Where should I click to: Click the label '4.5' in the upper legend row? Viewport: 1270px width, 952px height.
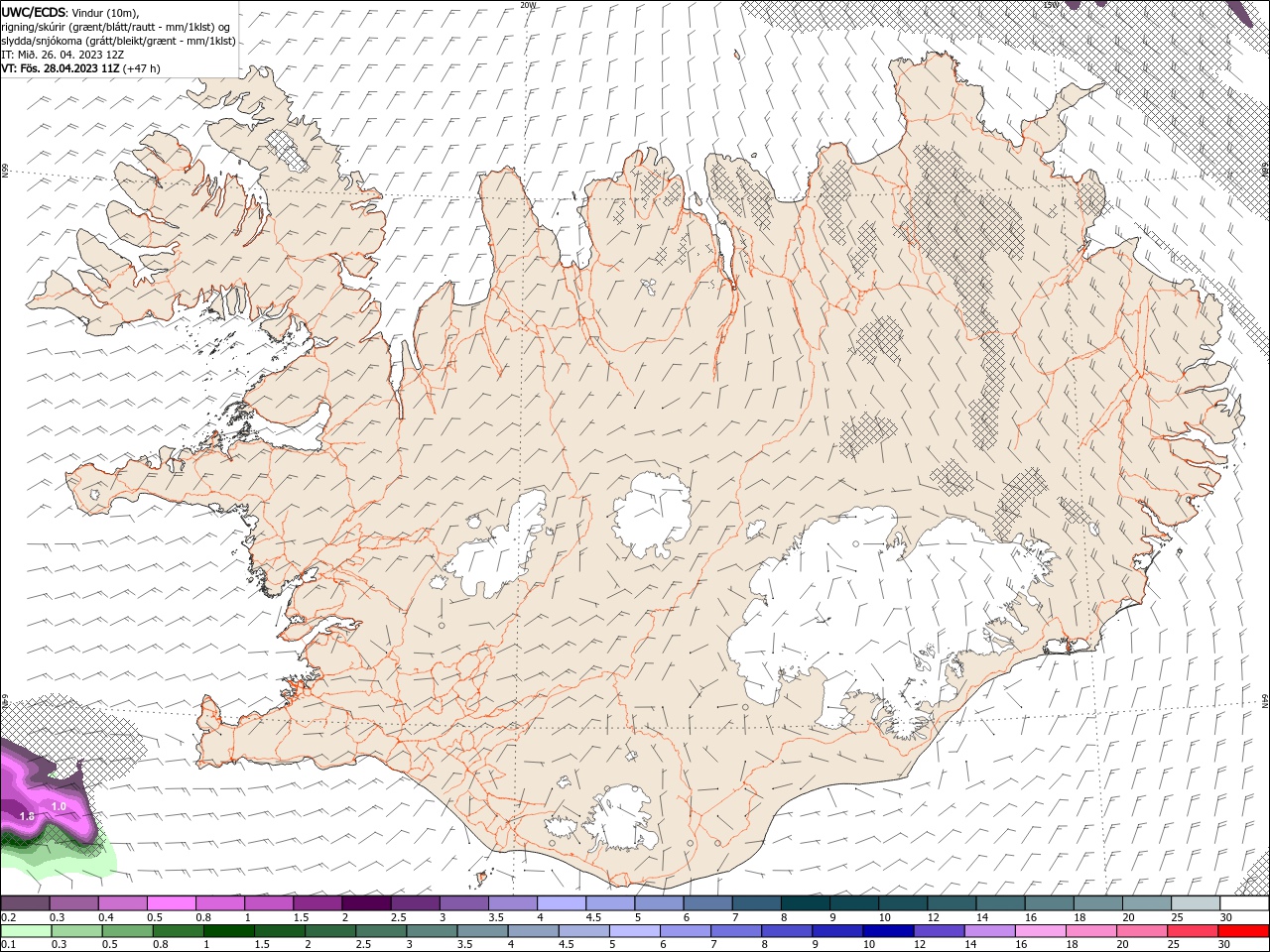[593, 917]
